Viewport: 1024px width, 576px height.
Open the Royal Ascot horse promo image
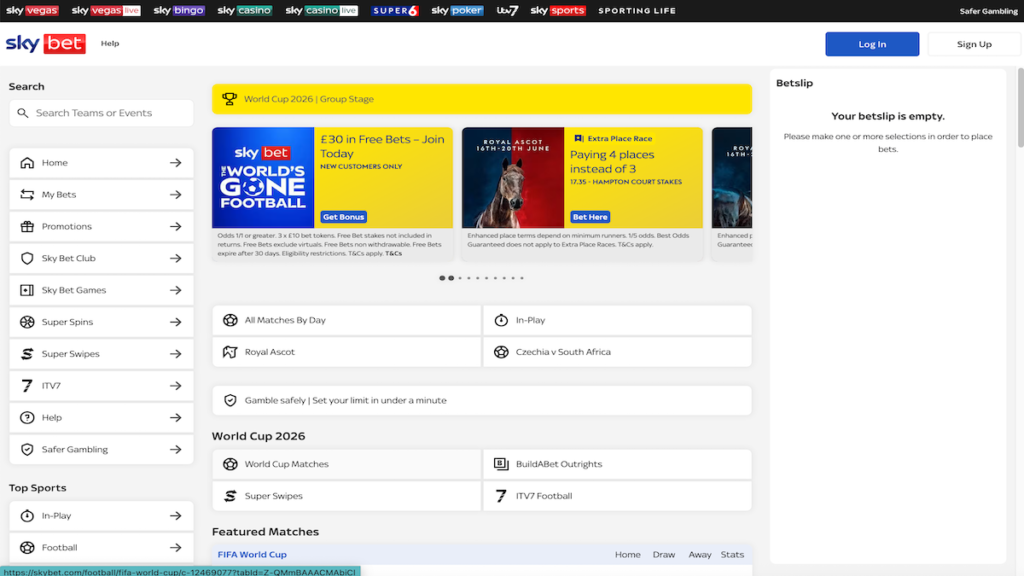click(513, 178)
